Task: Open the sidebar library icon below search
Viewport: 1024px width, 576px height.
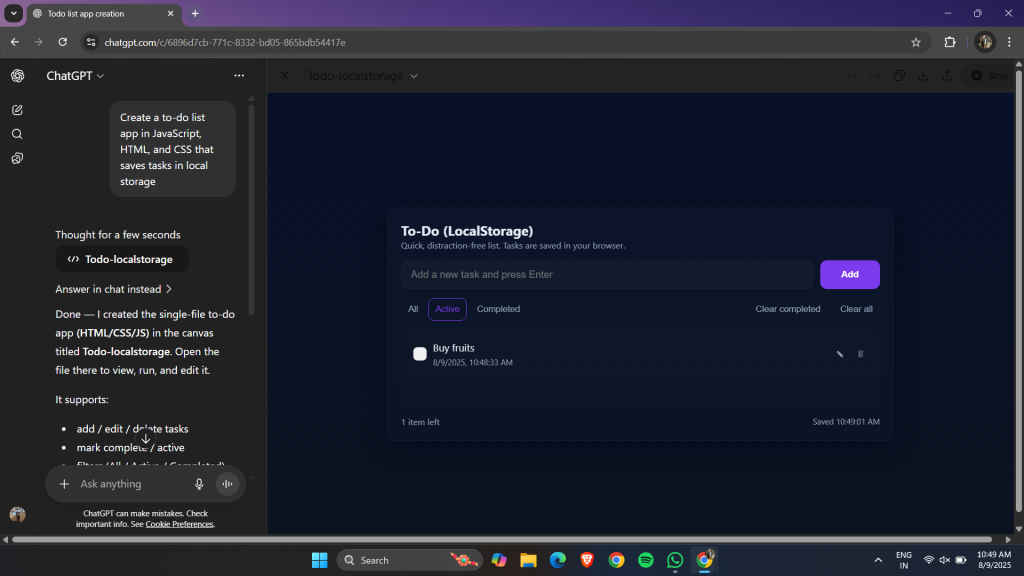Action: [x=17, y=158]
